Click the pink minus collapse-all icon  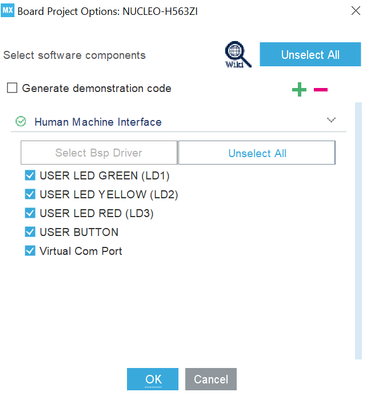(321, 89)
